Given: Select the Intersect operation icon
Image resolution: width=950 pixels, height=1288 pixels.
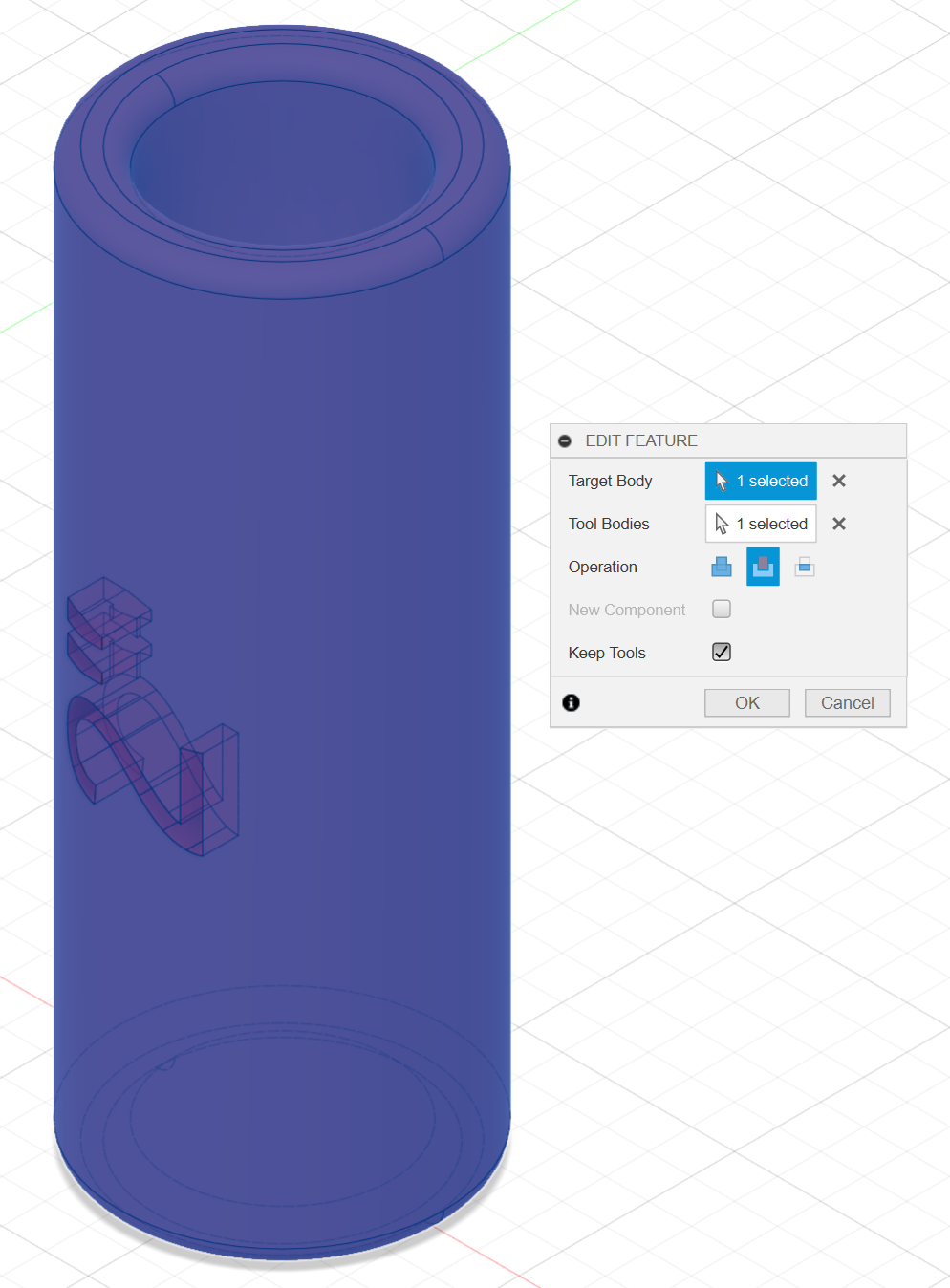Looking at the screenshot, I should 805,567.
